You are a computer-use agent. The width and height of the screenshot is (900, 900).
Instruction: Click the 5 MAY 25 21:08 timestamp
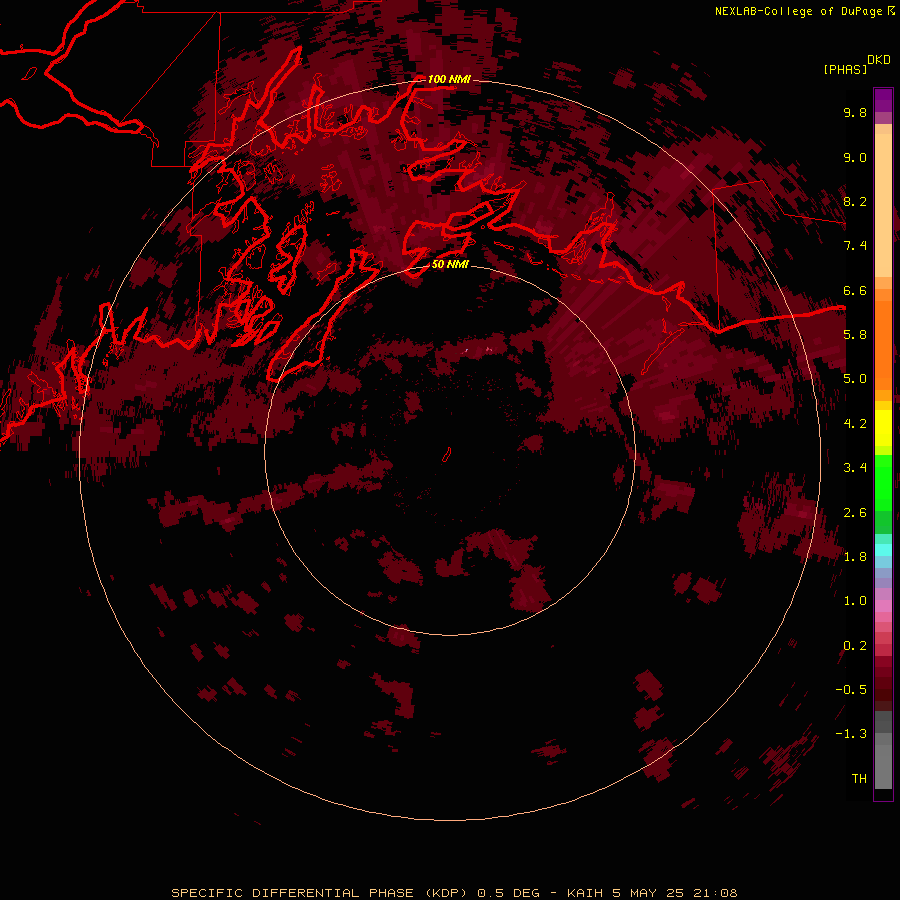(x=675, y=893)
